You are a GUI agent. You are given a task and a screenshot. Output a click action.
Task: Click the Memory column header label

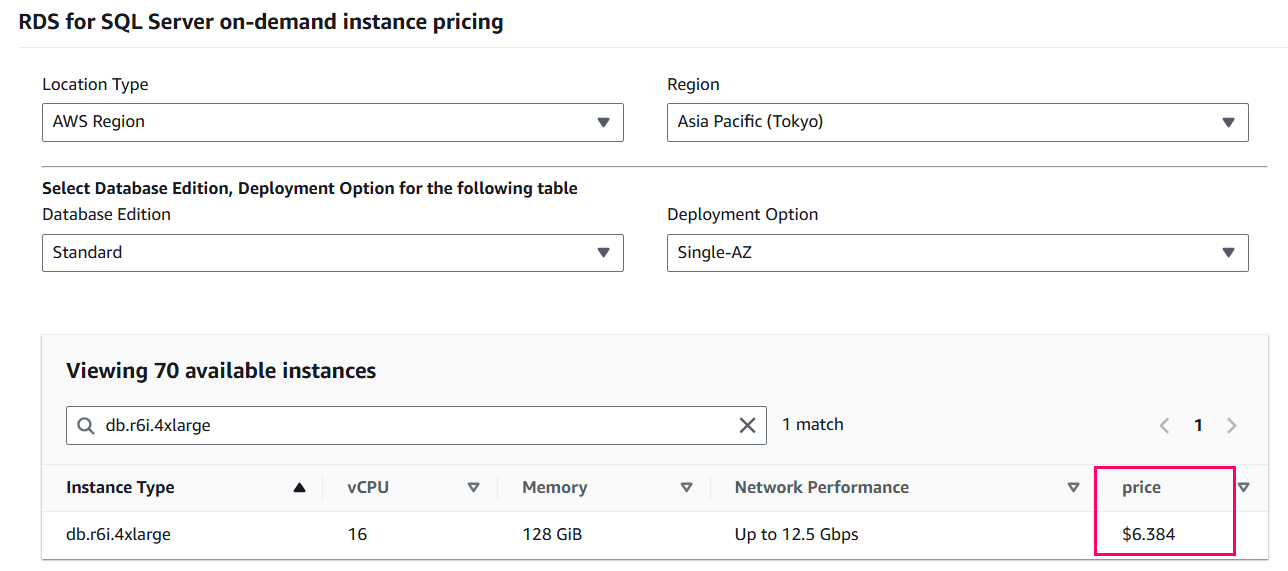[x=554, y=488]
